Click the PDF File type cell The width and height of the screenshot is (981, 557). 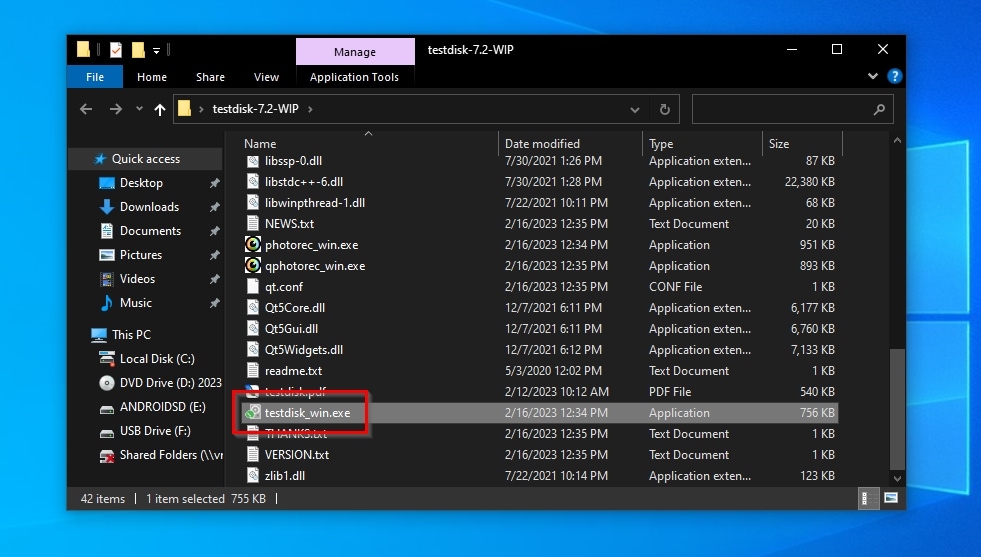click(x=670, y=392)
